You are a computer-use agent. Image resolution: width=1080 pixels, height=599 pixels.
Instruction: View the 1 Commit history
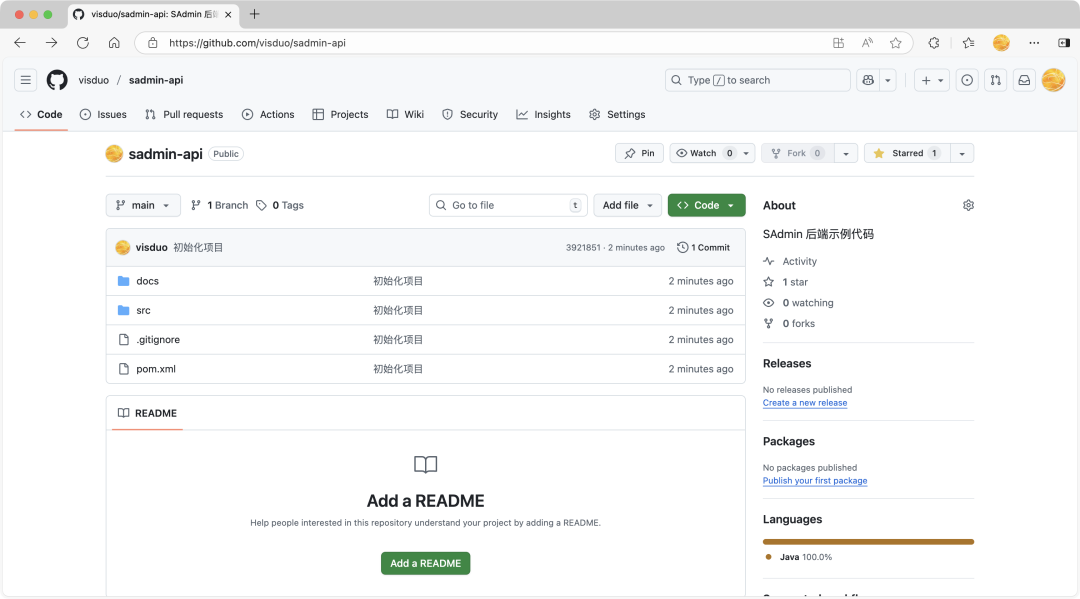[703, 247]
